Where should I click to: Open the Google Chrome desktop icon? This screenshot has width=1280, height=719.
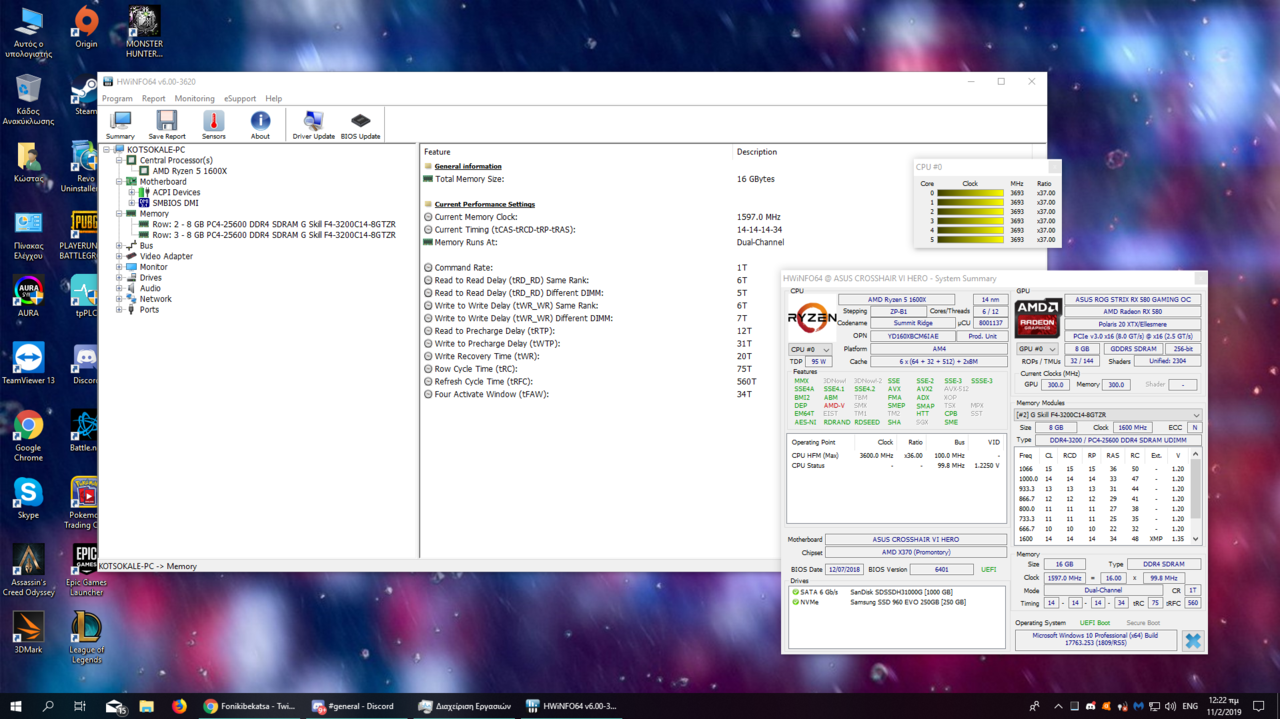(x=28, y=435)
